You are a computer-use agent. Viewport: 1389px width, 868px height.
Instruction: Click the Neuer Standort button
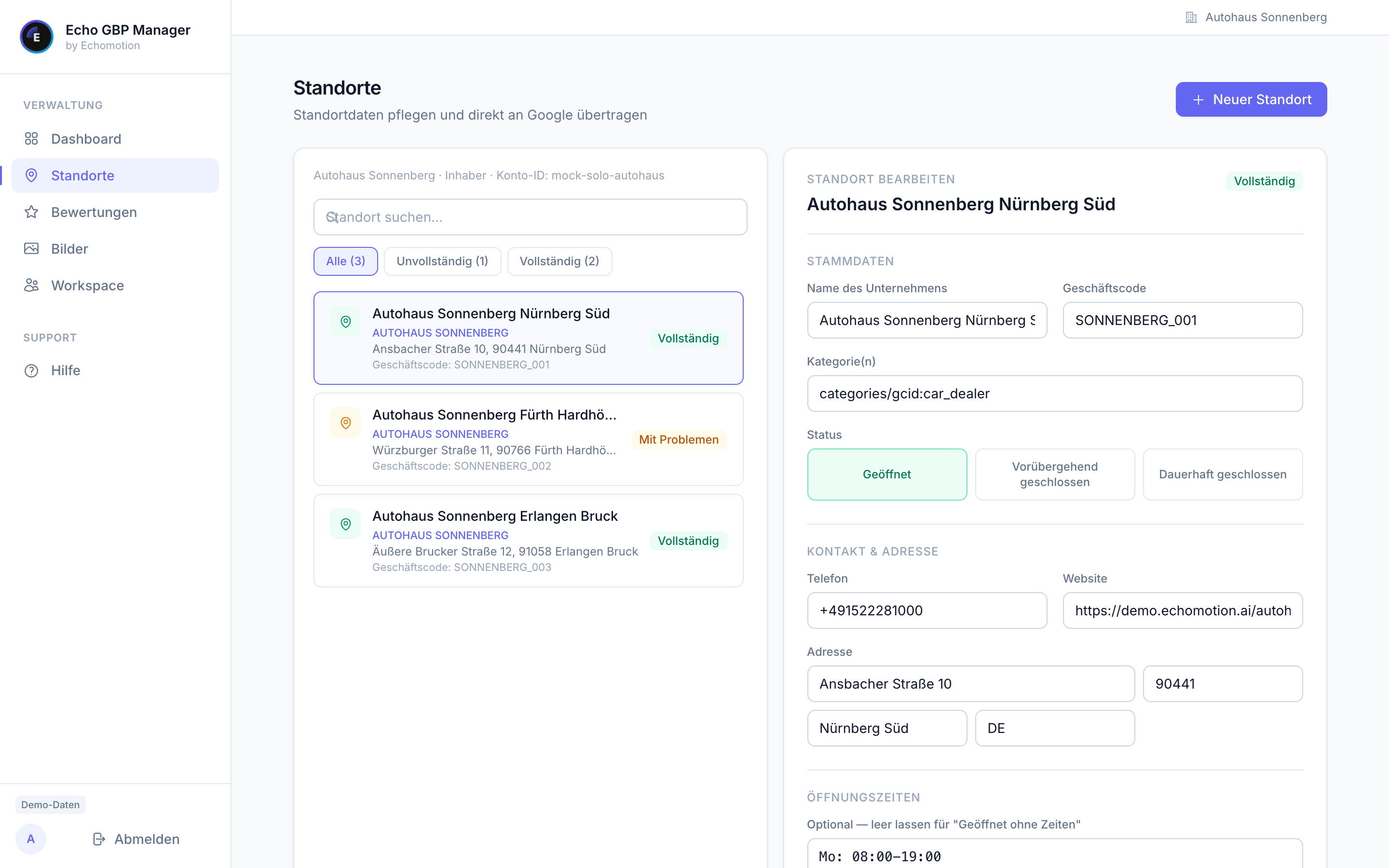click(1251, 99)
